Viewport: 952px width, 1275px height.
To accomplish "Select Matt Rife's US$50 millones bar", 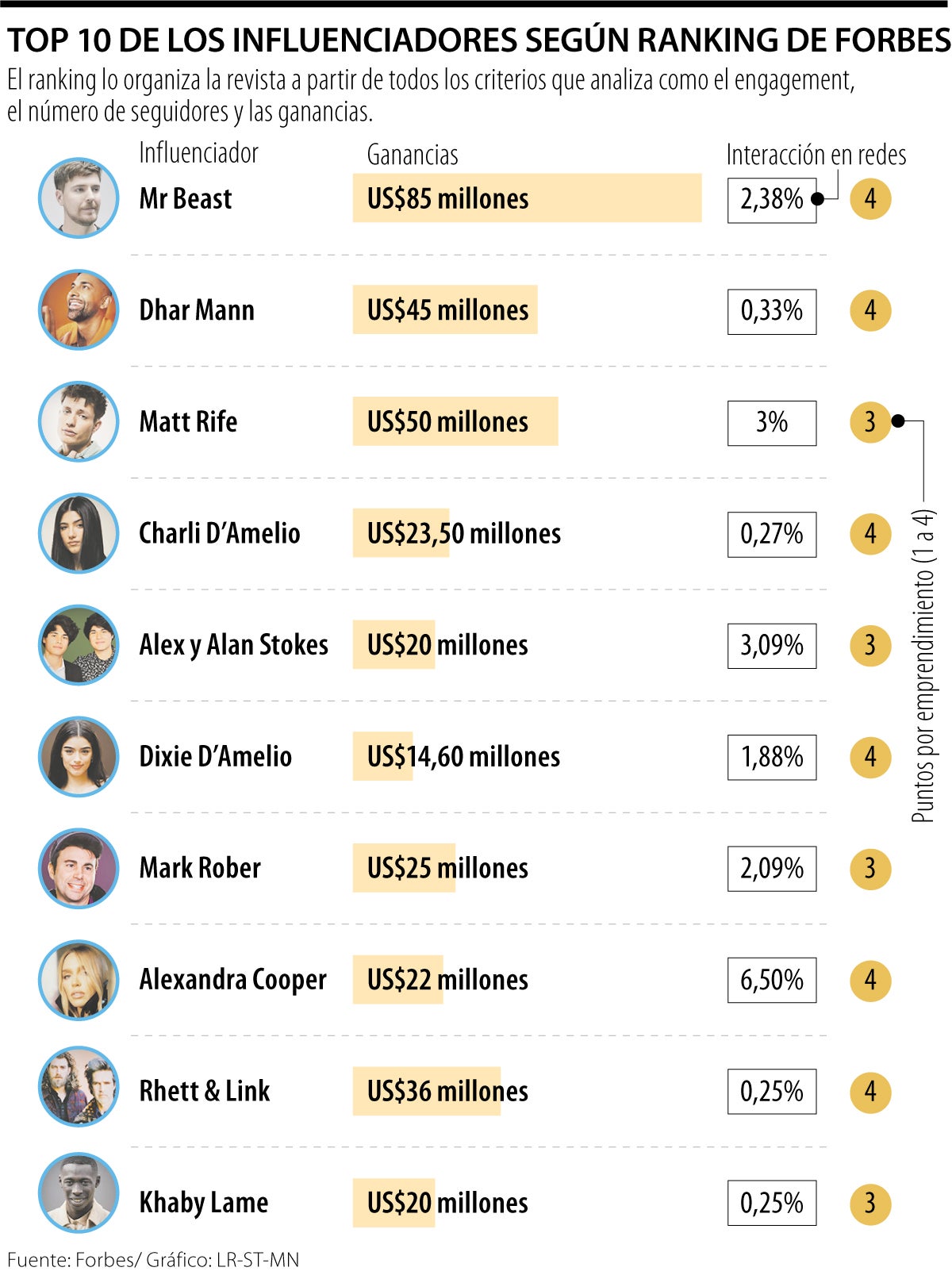I will (x=455, y=421).
